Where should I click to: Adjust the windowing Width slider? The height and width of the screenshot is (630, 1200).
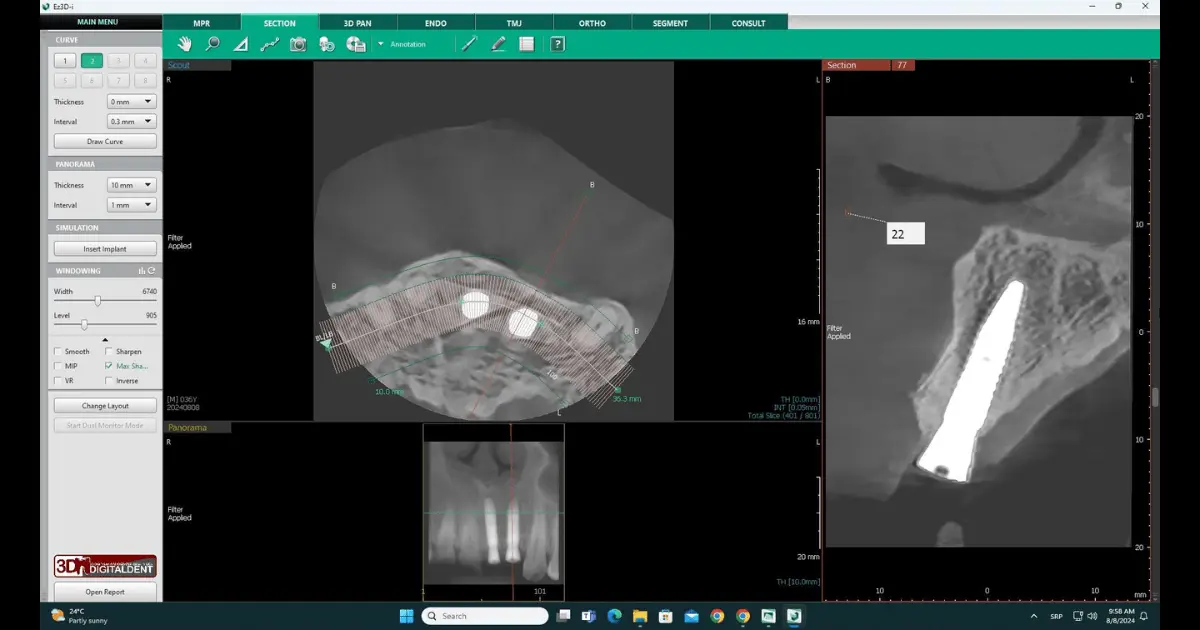pos(97,301)
